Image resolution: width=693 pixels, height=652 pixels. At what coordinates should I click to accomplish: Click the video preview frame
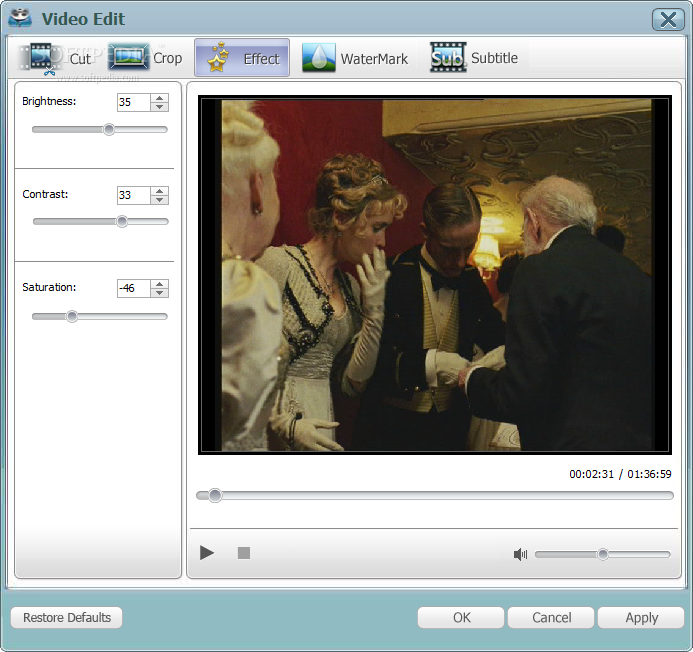(435, 275)
